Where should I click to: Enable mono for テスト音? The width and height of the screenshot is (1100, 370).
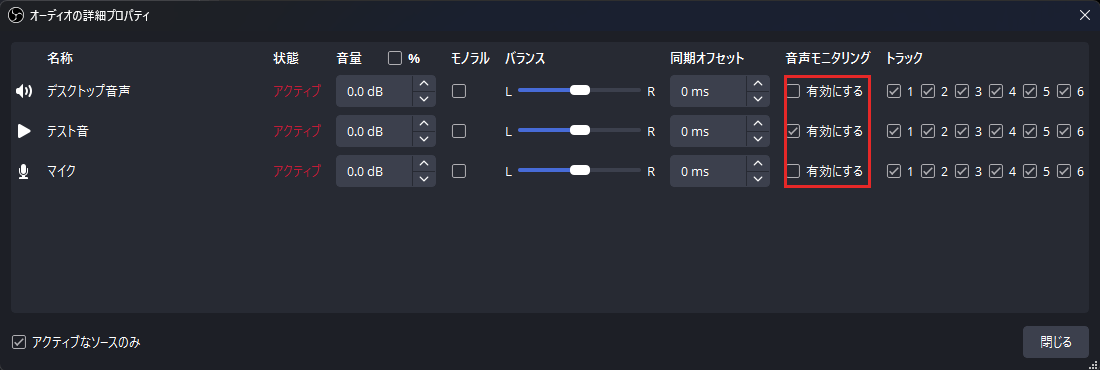(459, 131)
